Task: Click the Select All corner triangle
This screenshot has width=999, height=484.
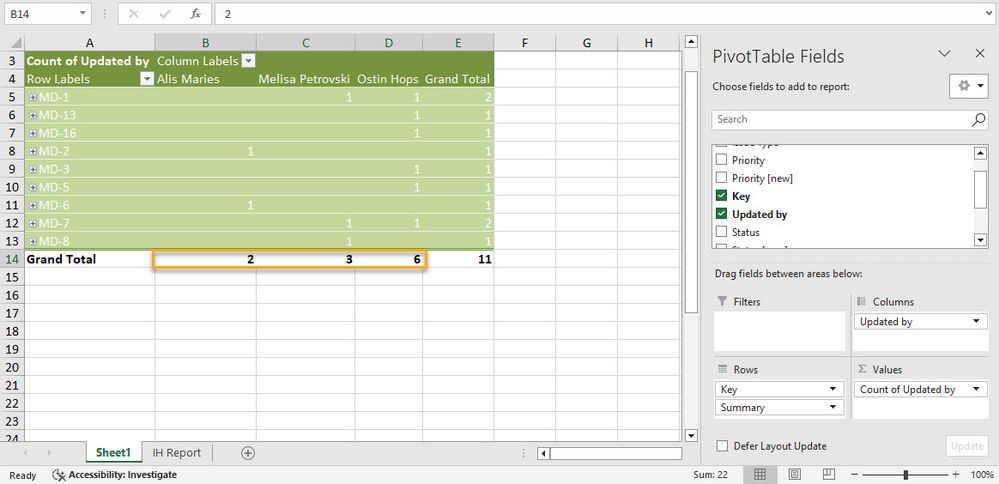Action: [x=15, y=43]
